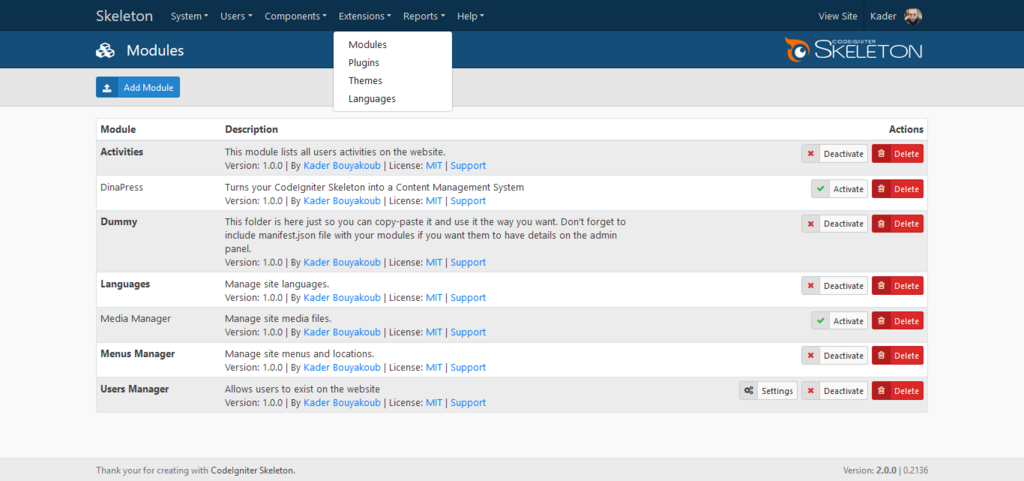This screenshot has width=1024, height=481.
Task: Click red X icon in Menus Manager row
Action: pyautogui.click(x=810, y=356)
